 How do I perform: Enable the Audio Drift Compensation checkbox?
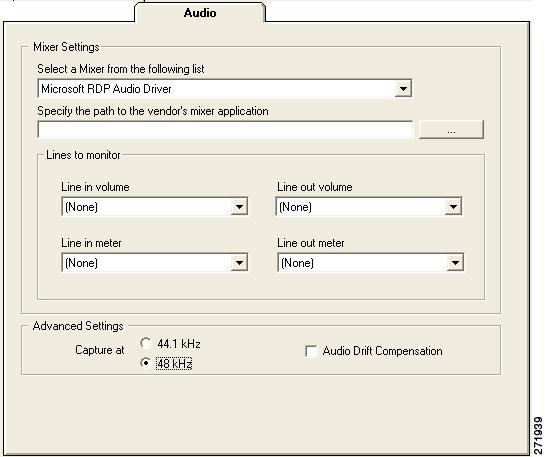(311, 351)
